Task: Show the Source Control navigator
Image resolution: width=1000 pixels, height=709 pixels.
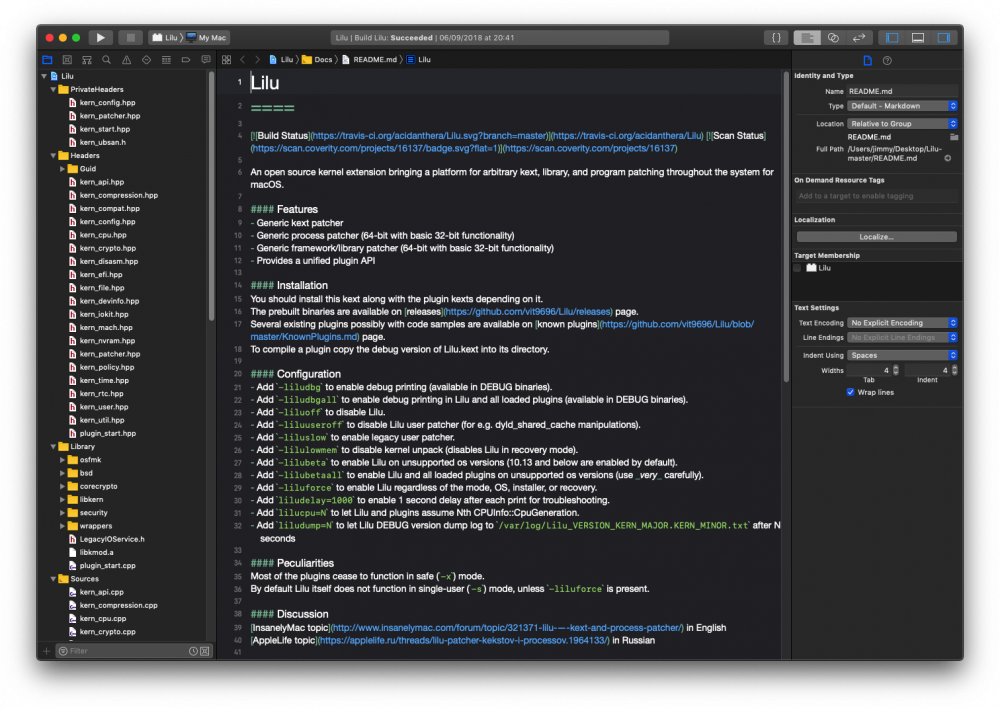Action: point(67,60)
